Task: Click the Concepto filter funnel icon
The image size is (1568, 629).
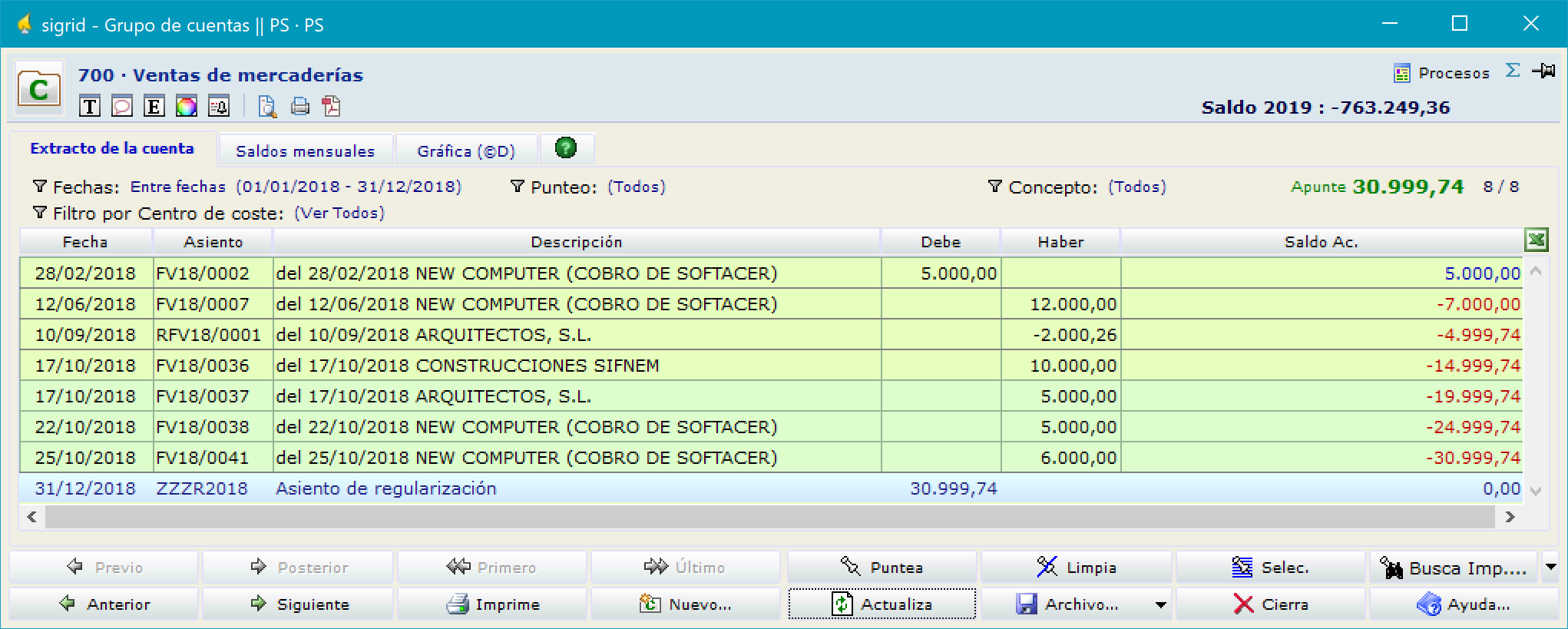Action: 995,187
